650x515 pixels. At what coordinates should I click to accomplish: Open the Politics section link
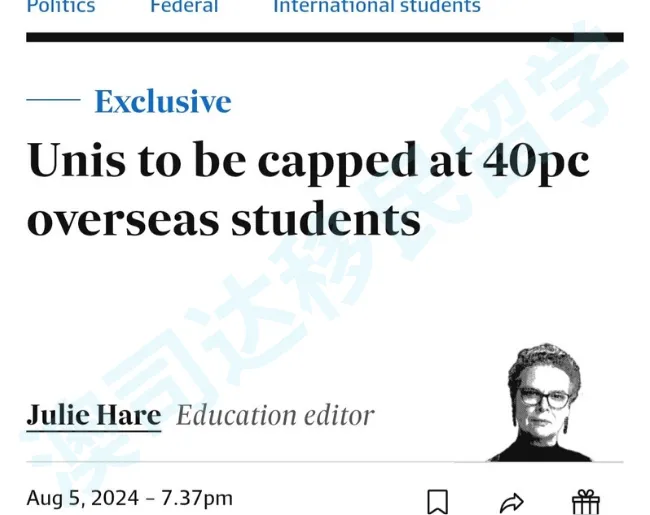tap(60, 7)
